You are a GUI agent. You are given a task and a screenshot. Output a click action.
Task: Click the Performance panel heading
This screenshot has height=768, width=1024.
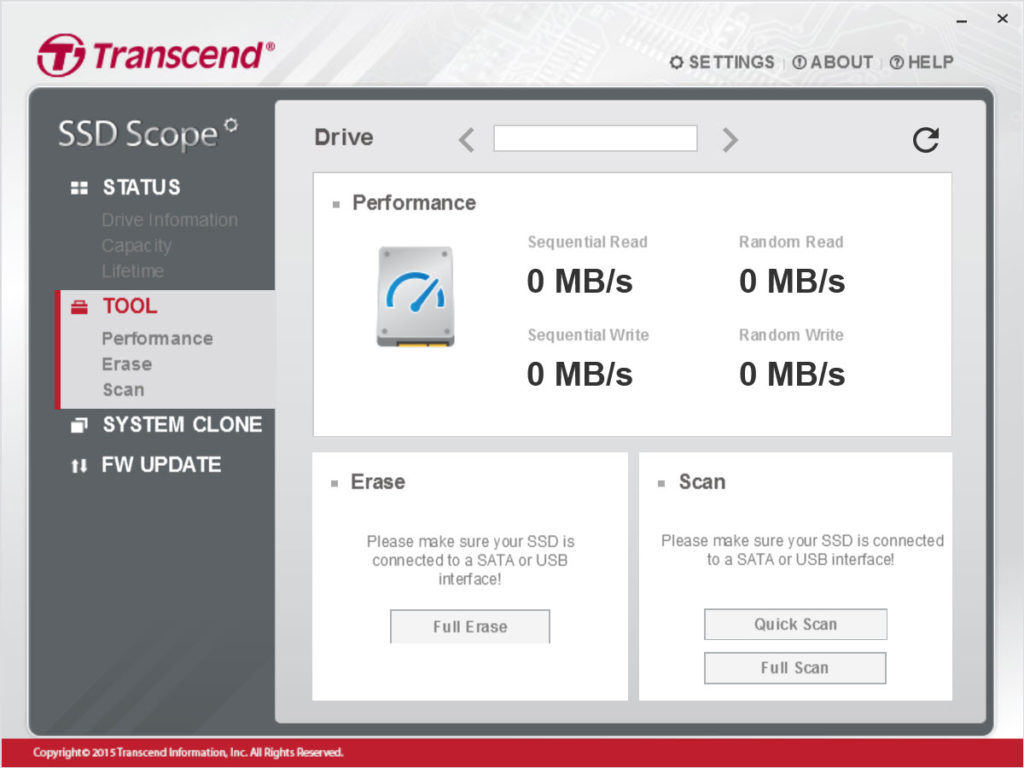414,203
